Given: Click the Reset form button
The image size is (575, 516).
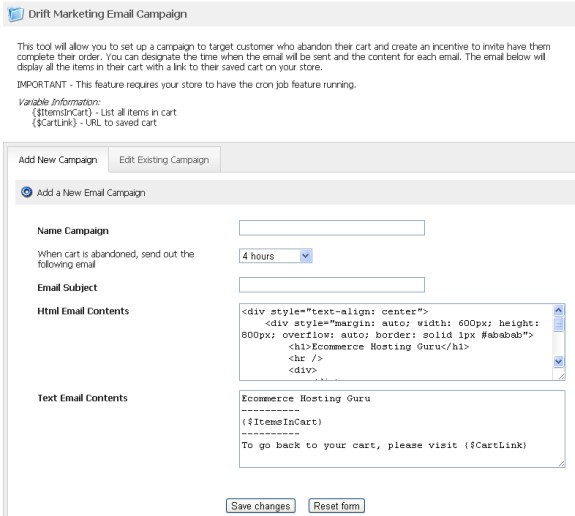Looking at the screenshot, I should [x=337, y=506].
